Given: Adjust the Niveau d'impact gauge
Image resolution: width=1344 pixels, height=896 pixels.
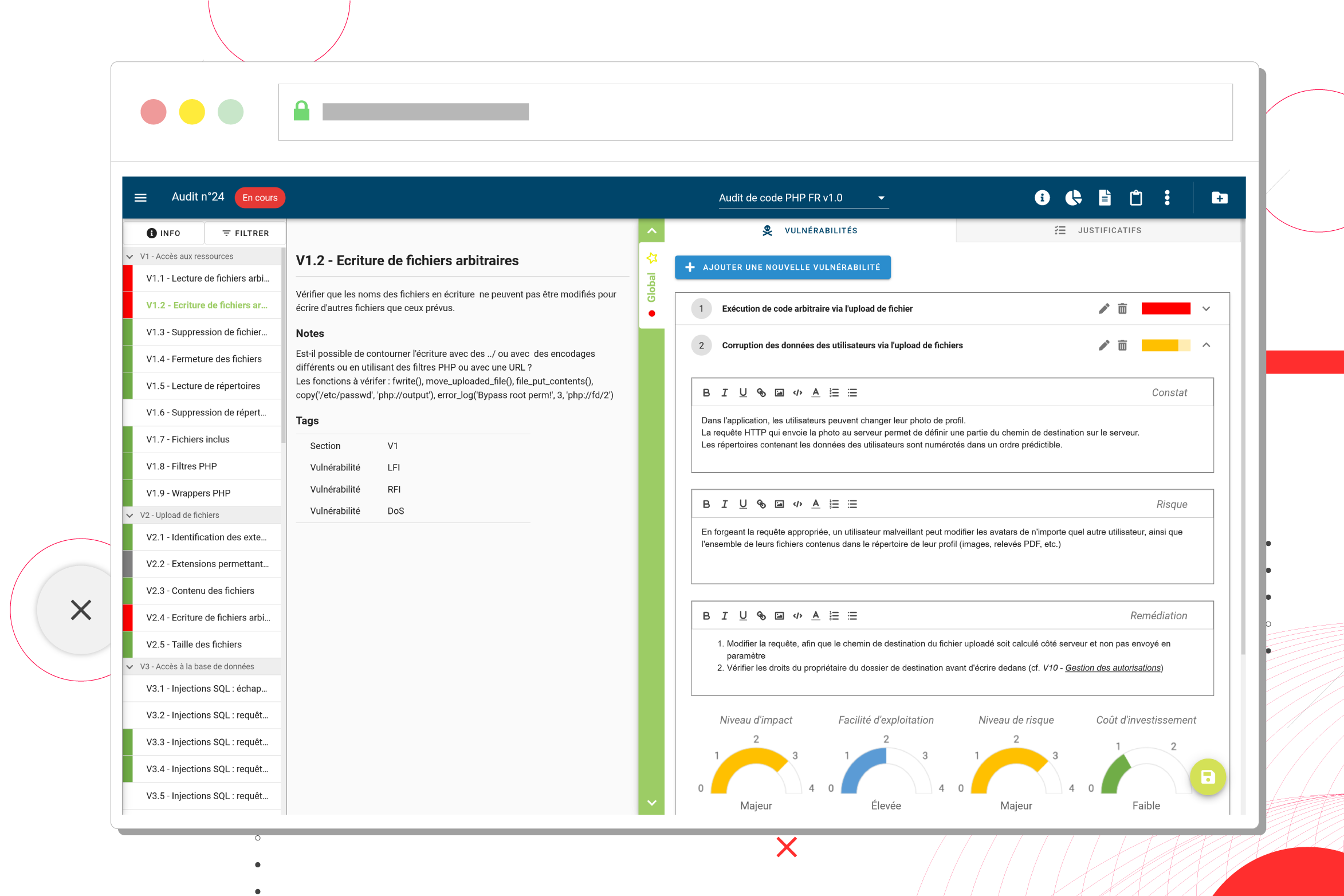Looking at the screenshot, I should (x=756, y=771).
